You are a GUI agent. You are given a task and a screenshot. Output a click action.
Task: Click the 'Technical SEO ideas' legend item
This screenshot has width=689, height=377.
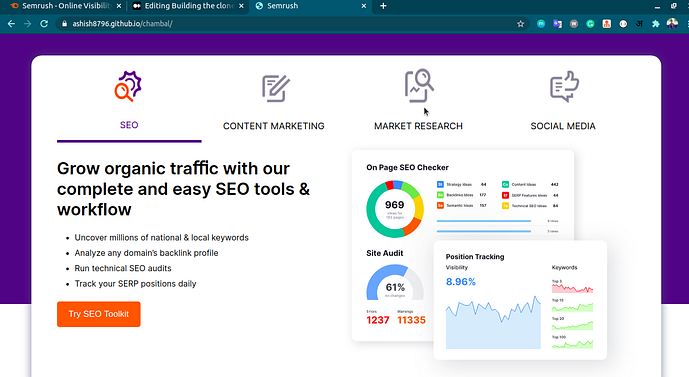(x=530, y=206)
